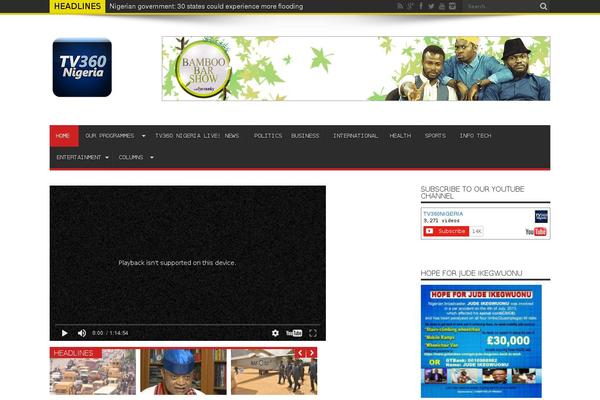
Task: Play the video in the player
Action: (x=65, y=333)
